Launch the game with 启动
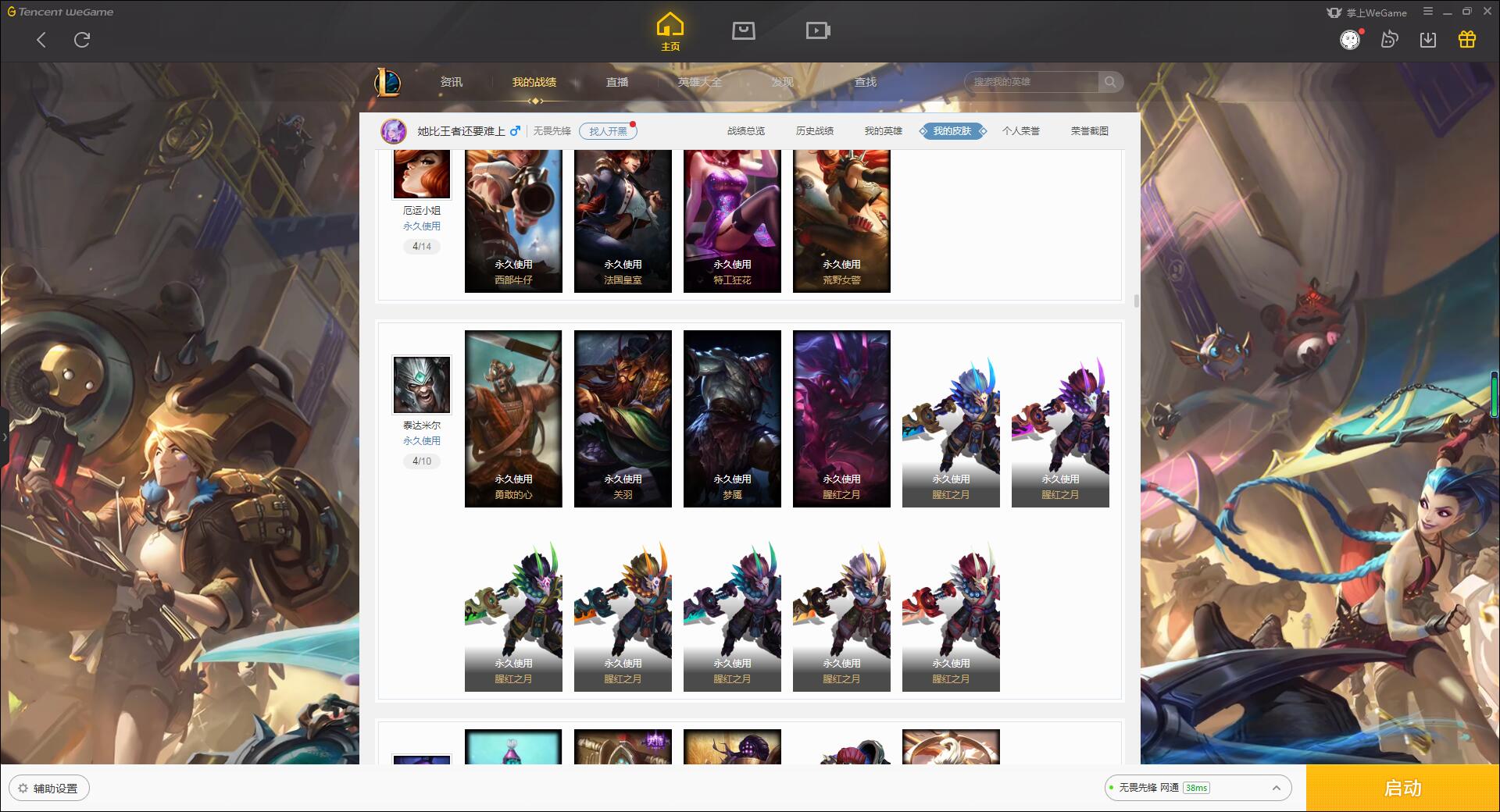1500x812 pixels. pos(1402,789)
